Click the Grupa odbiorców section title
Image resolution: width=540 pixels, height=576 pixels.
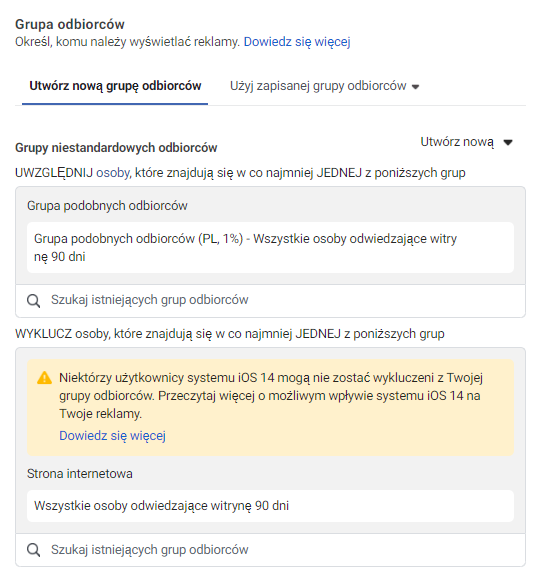point(70,24)
